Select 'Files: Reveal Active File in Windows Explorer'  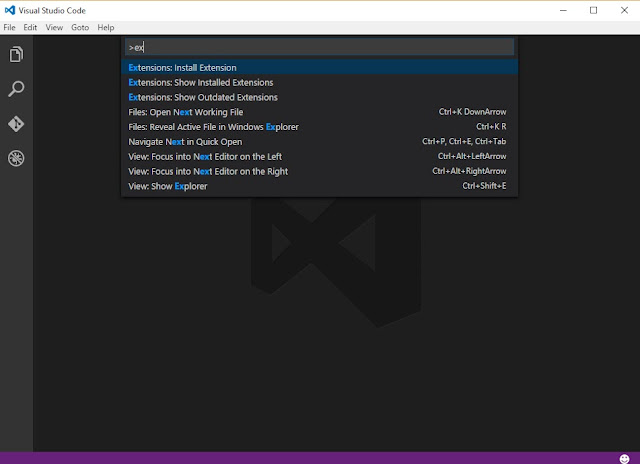click(320, 127)
